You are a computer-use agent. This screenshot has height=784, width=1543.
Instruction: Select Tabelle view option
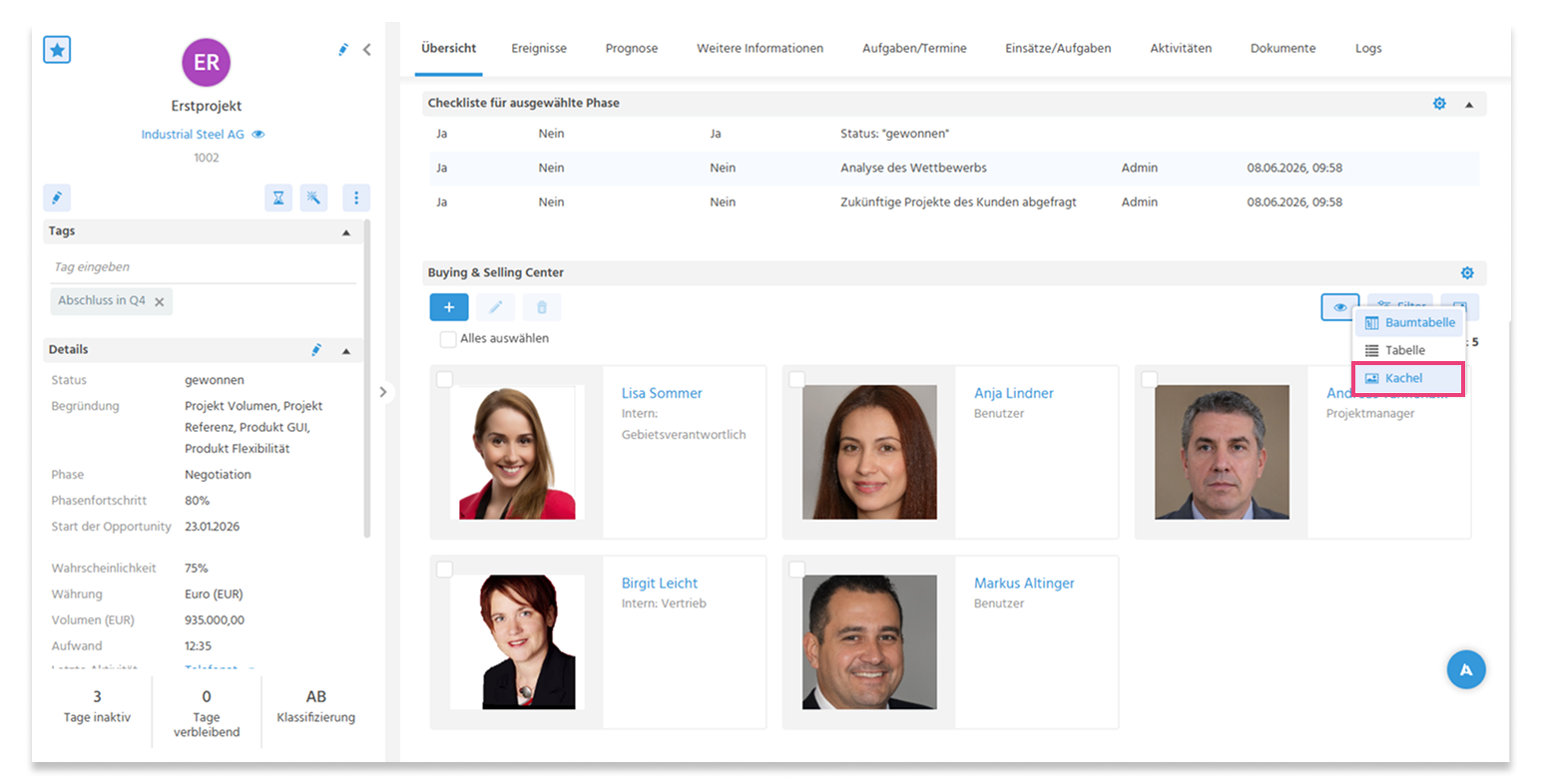[x=1409, y=350]
